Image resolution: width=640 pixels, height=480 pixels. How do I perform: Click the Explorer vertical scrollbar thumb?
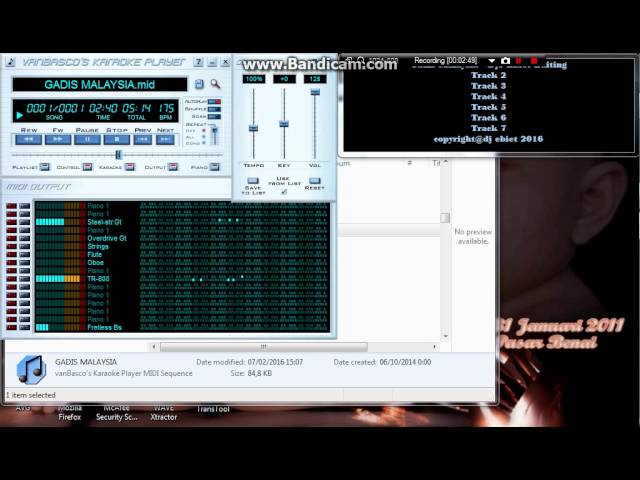click(x=445, y=218)
